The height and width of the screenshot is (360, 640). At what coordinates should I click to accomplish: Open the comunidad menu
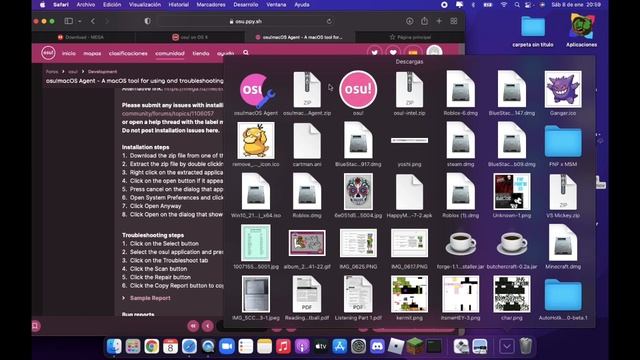pyautogui.click(x=170, y=53)
